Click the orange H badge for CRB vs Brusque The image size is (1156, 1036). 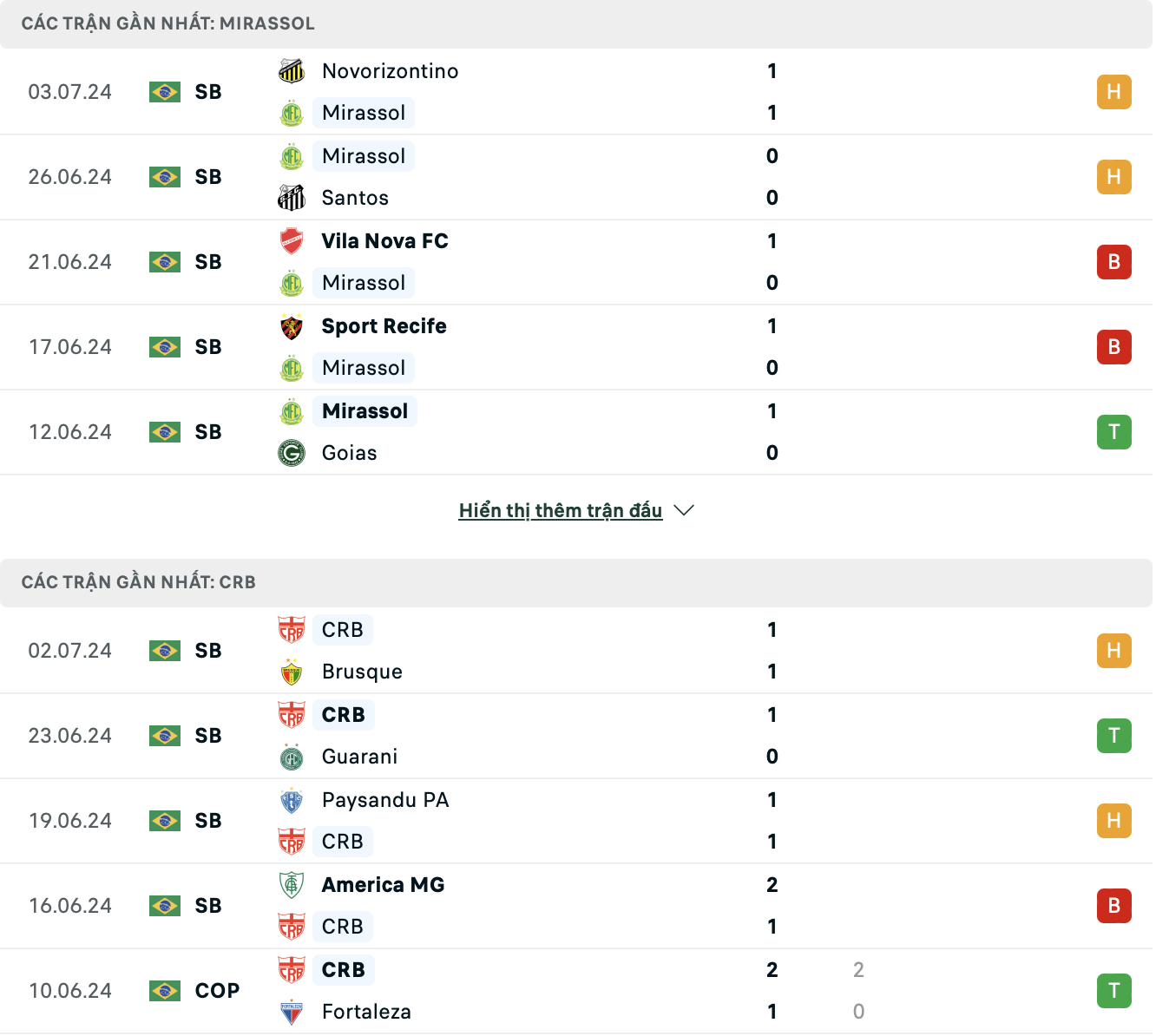tap(1114, 651)
